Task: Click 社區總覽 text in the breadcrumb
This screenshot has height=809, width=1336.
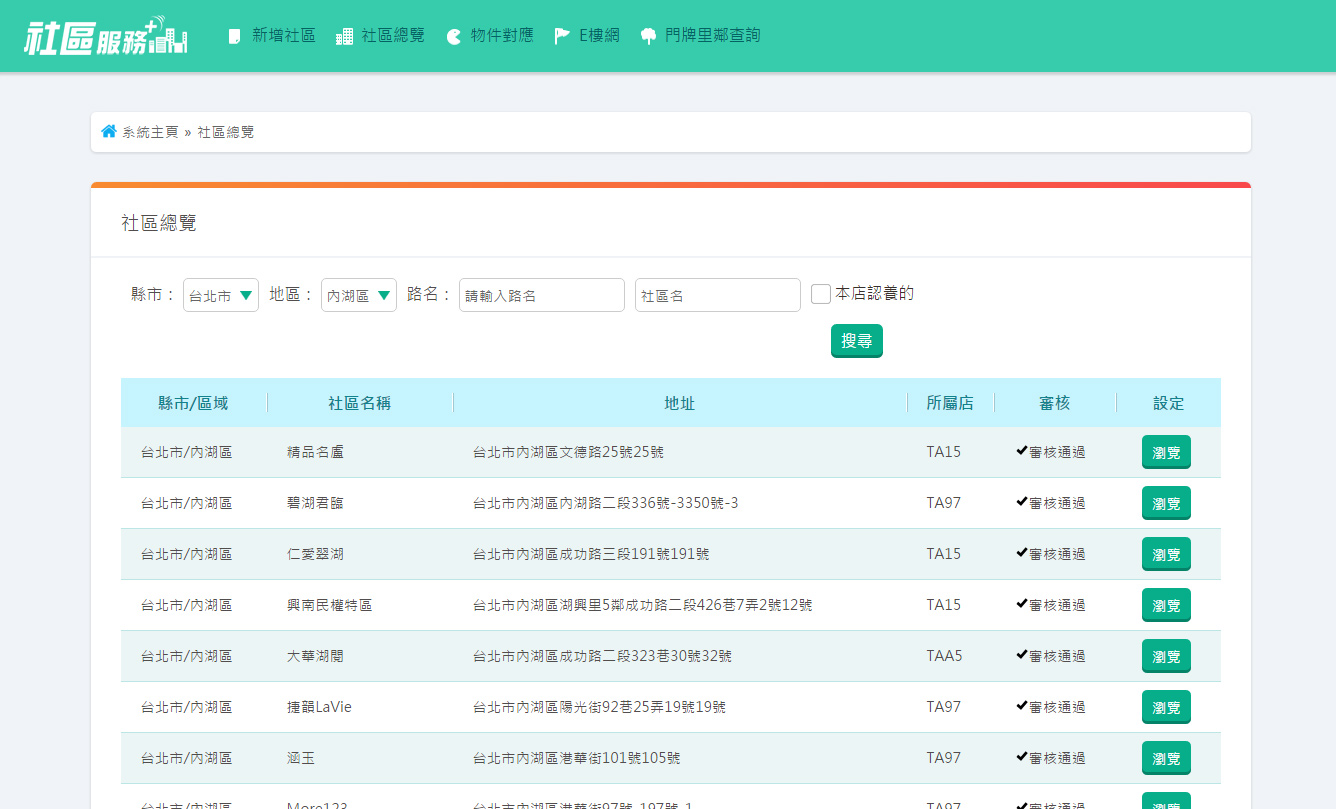Action: click(226, 132)
